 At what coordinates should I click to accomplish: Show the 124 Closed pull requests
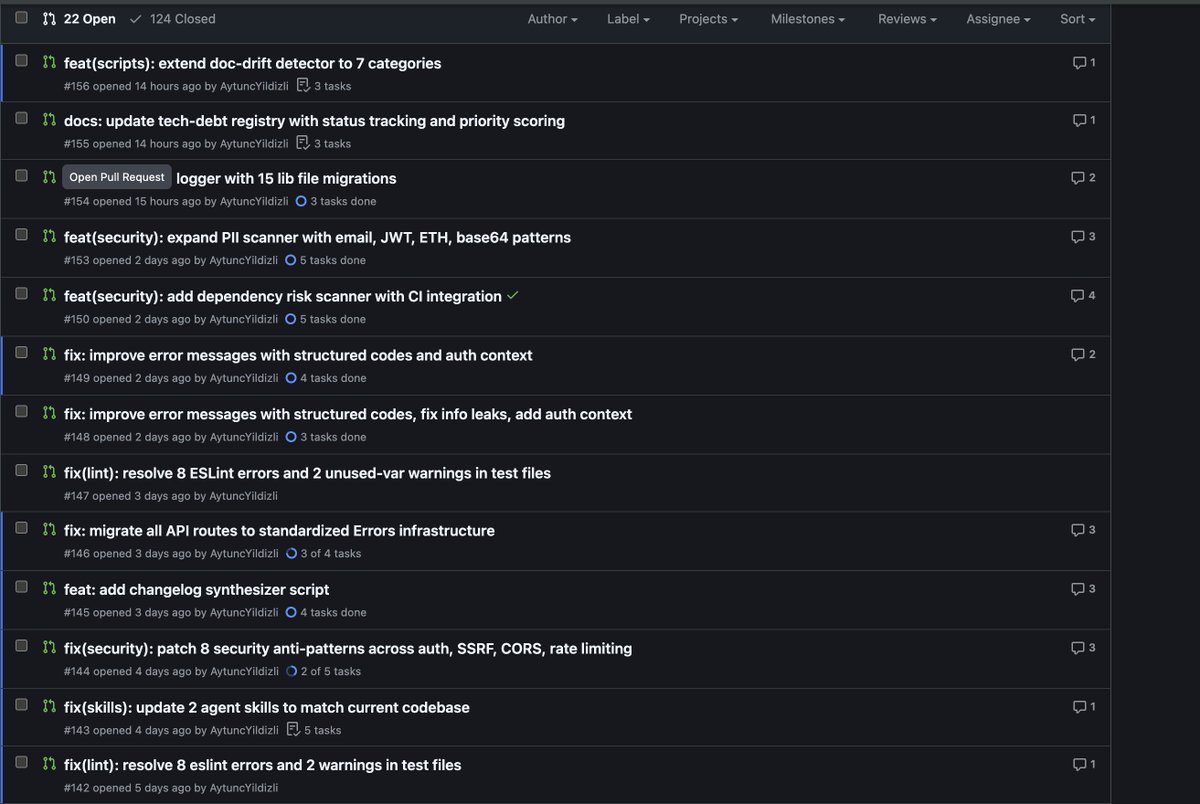click(x=172, y=19)
